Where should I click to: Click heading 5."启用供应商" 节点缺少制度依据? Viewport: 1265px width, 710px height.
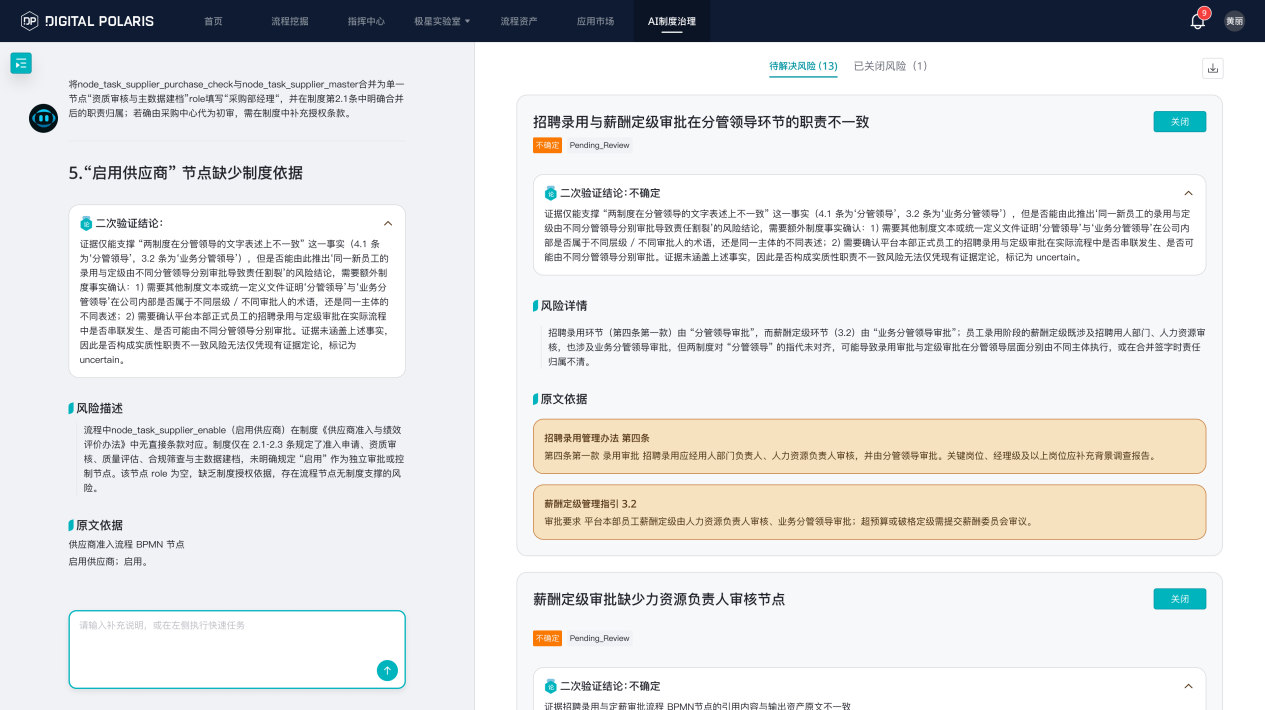tap(185, 173)
